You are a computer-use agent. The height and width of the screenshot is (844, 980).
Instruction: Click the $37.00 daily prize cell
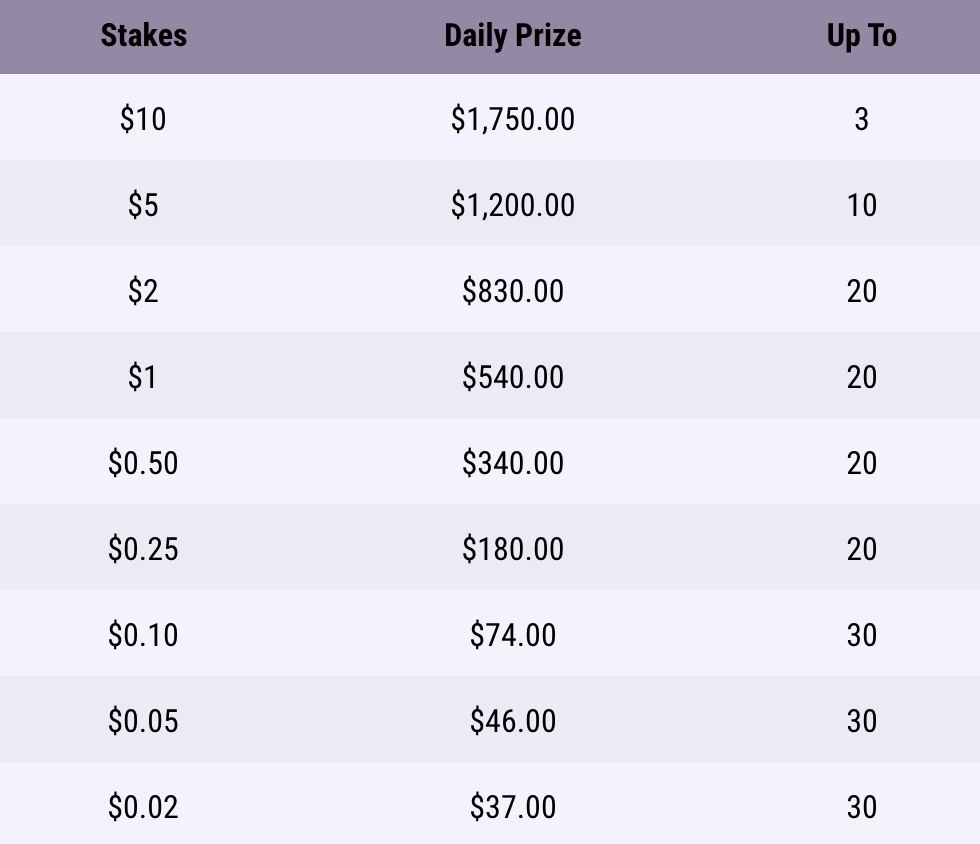tap(512, 807)
